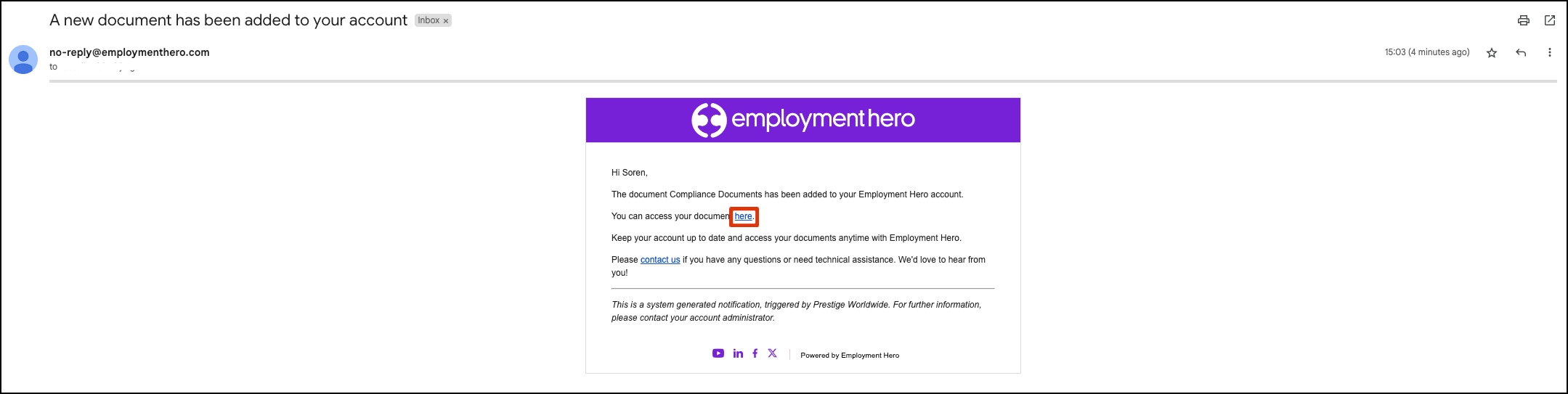Remove the Inbox label
Viewport: 1568px width, 394px height.
(446, 21)
